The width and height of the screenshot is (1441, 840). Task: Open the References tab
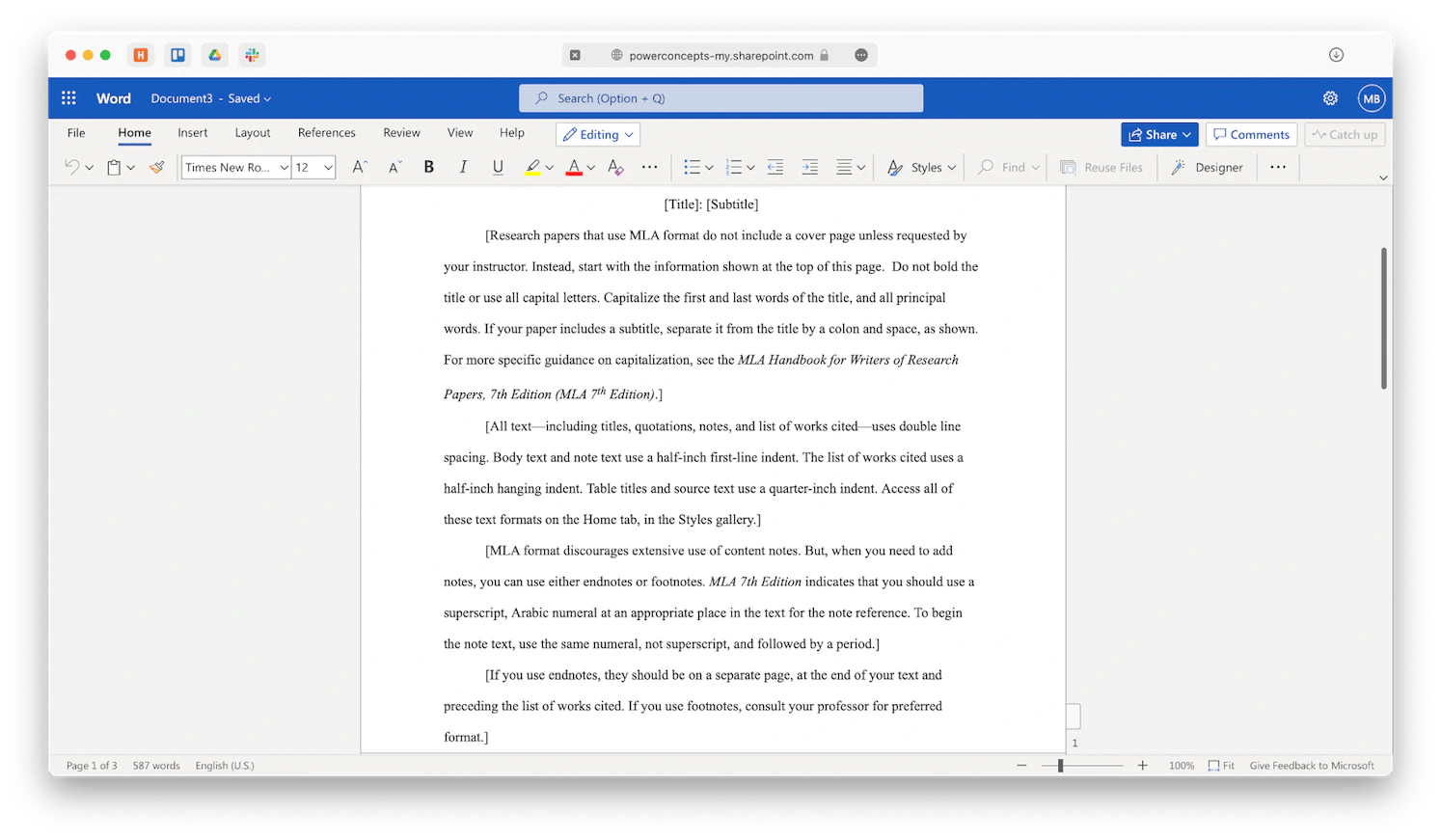pyautogui.click(x=326, y=133)
